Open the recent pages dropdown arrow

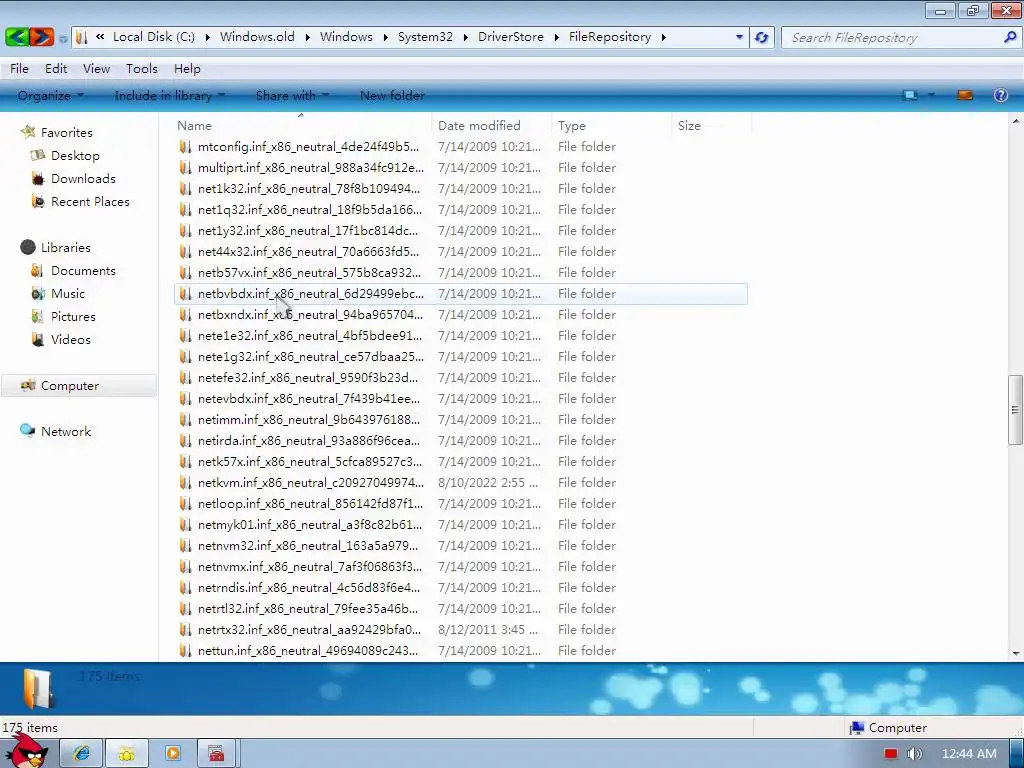pyautogui.click(x=63, y=39)
